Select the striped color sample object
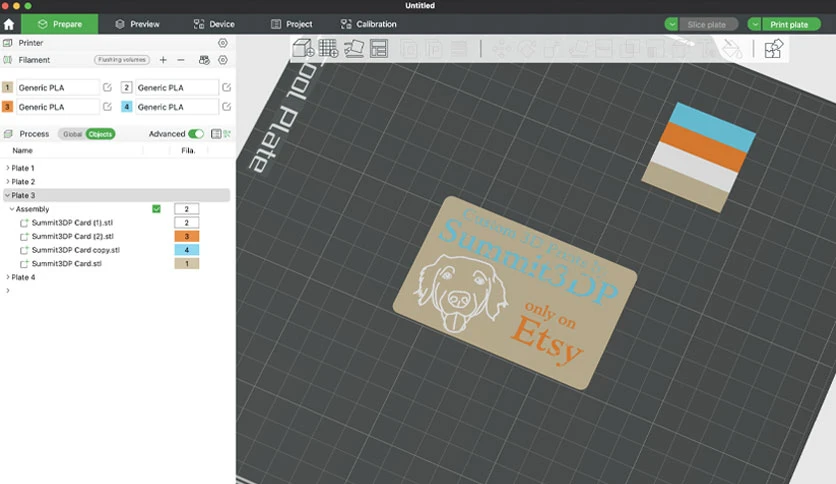The height and width of the screenshot is (484, 836). tap(698, 158)
